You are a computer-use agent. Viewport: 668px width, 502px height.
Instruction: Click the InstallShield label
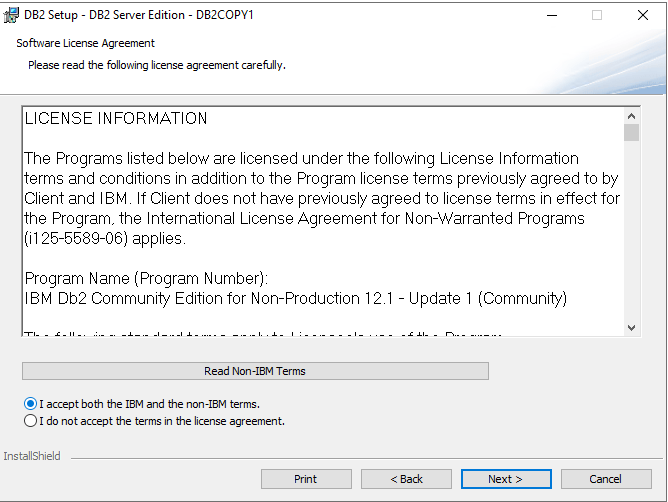click(32, 456)
